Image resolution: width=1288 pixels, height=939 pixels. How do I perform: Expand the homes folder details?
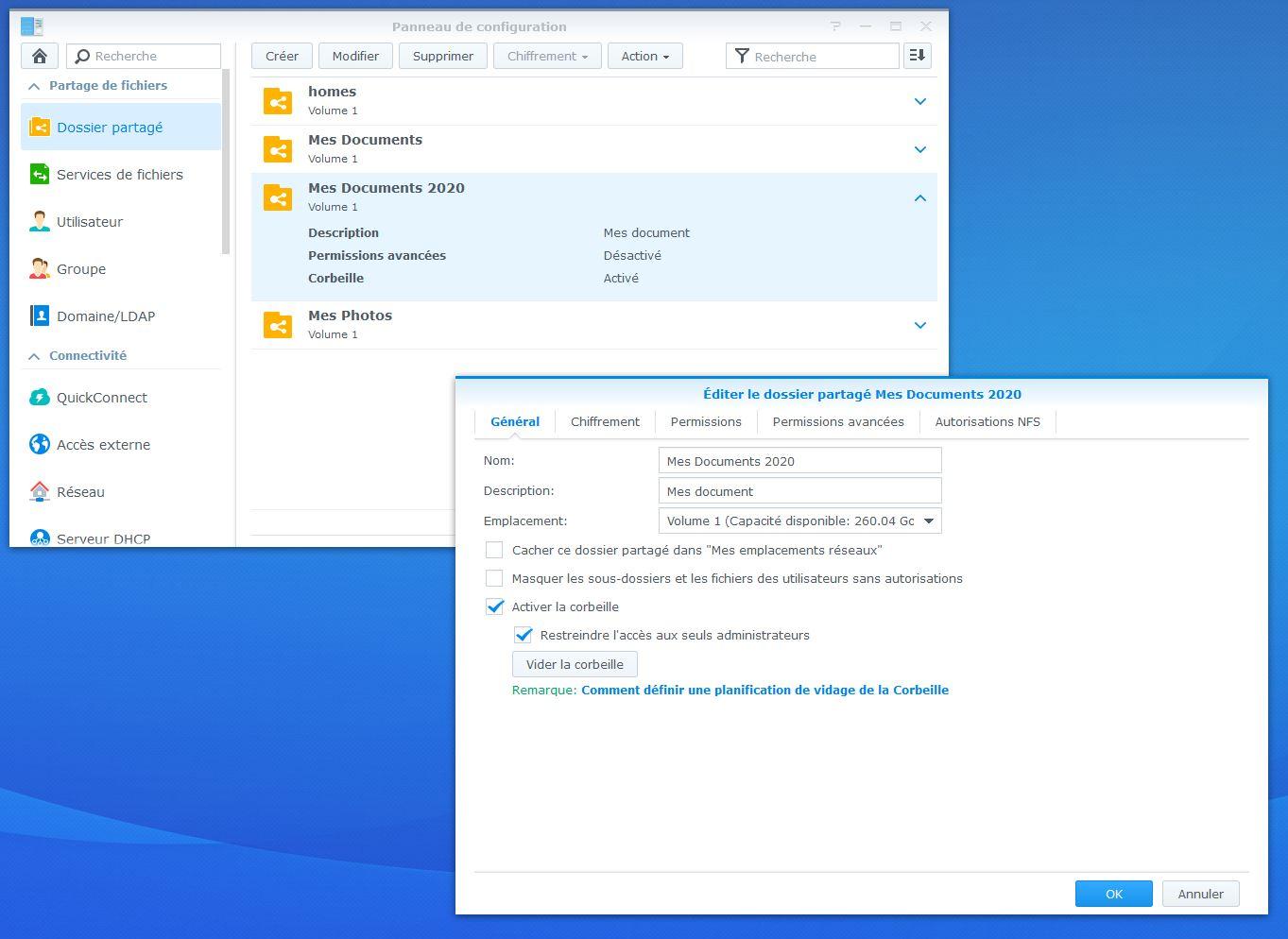click(x=919, y=101)
